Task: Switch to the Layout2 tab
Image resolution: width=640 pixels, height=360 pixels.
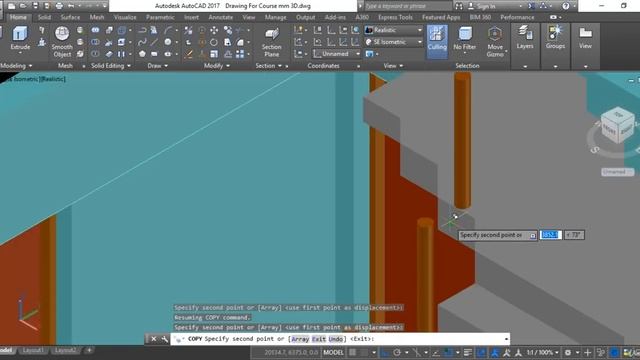Action: coord(65,350)
